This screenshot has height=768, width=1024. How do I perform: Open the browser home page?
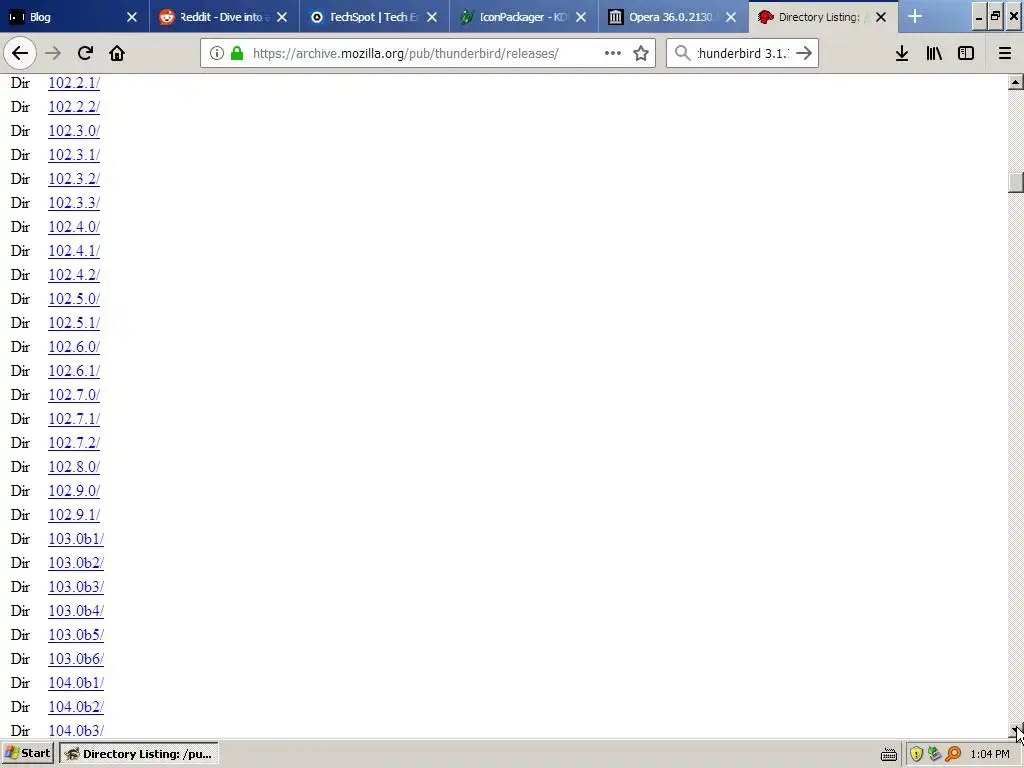(x=117, y=53)
